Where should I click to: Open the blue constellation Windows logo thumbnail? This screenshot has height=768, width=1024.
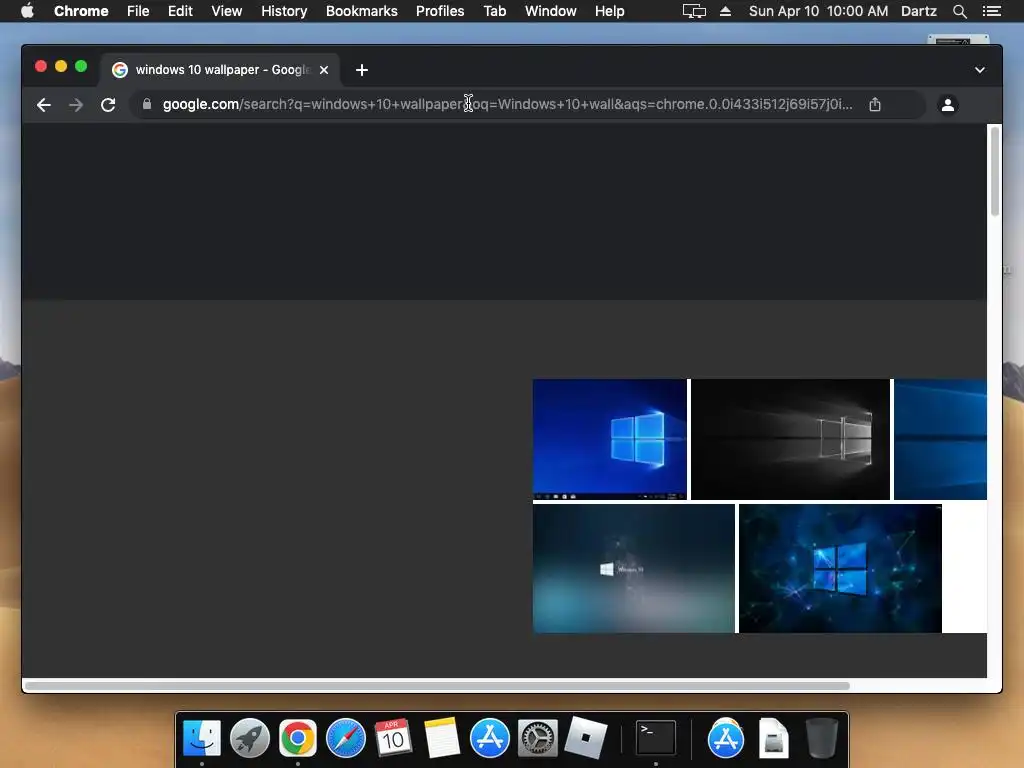point(840,568)
